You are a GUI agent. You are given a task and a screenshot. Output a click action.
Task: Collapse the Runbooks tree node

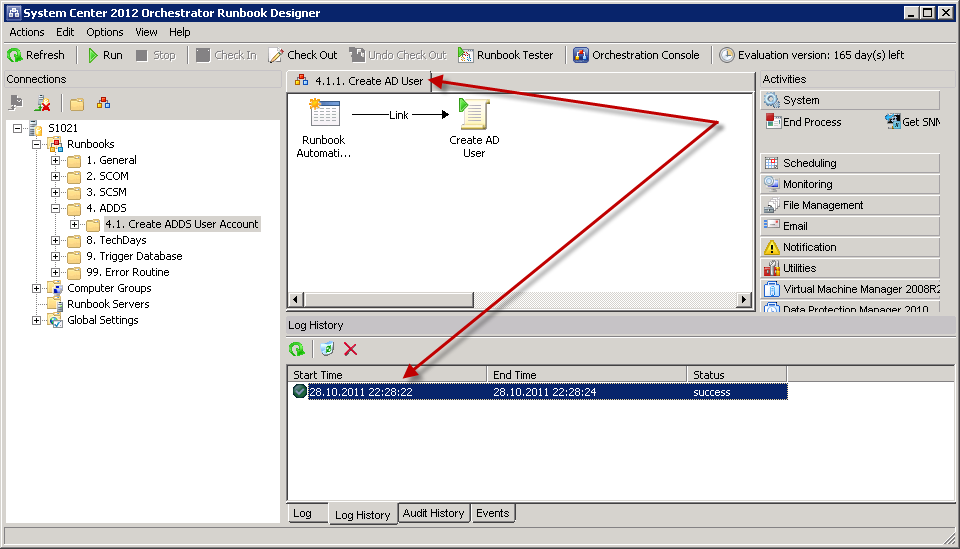coord(37,144)
